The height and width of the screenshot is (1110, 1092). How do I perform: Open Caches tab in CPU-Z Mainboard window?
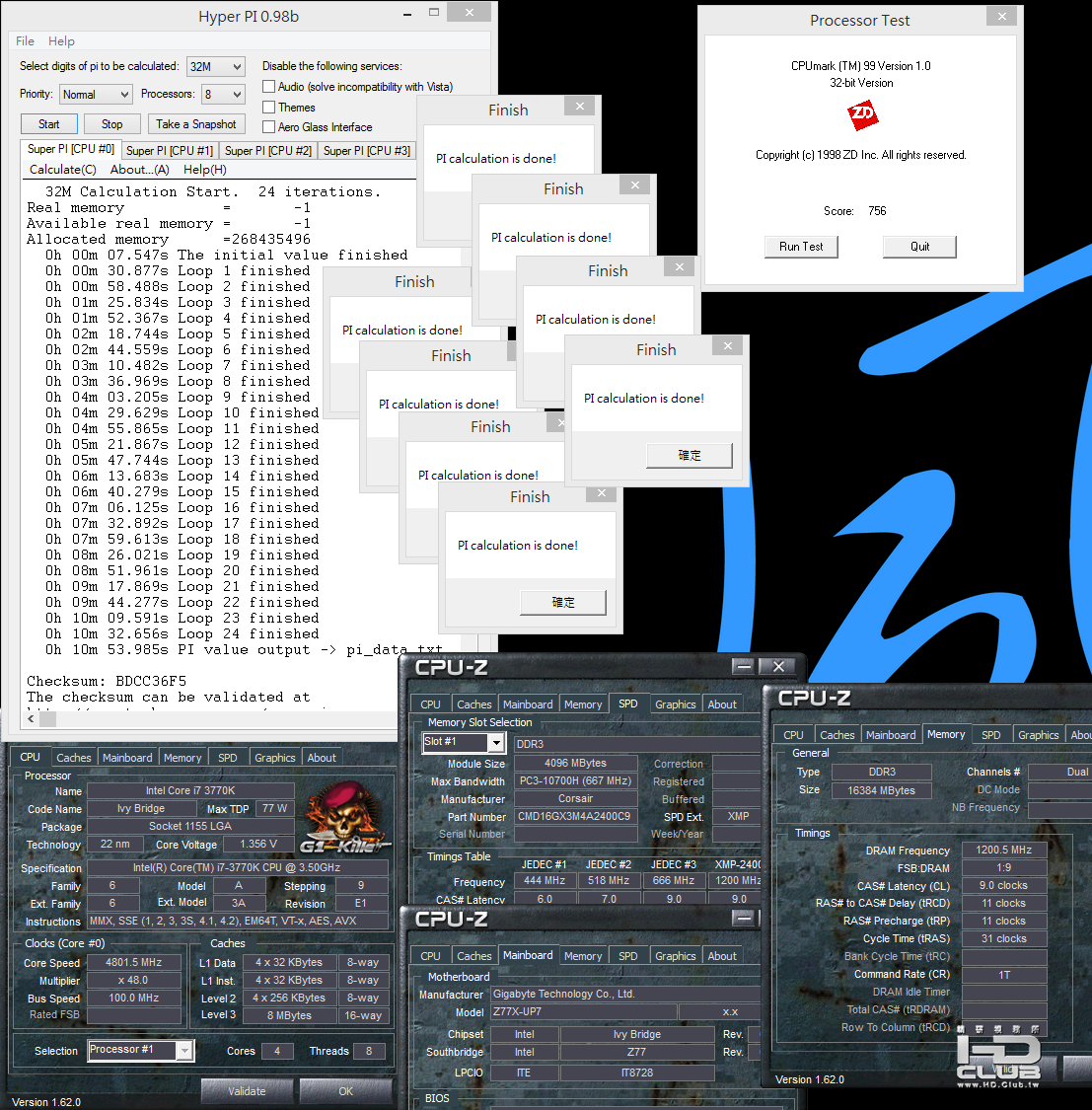click(474, 956)
